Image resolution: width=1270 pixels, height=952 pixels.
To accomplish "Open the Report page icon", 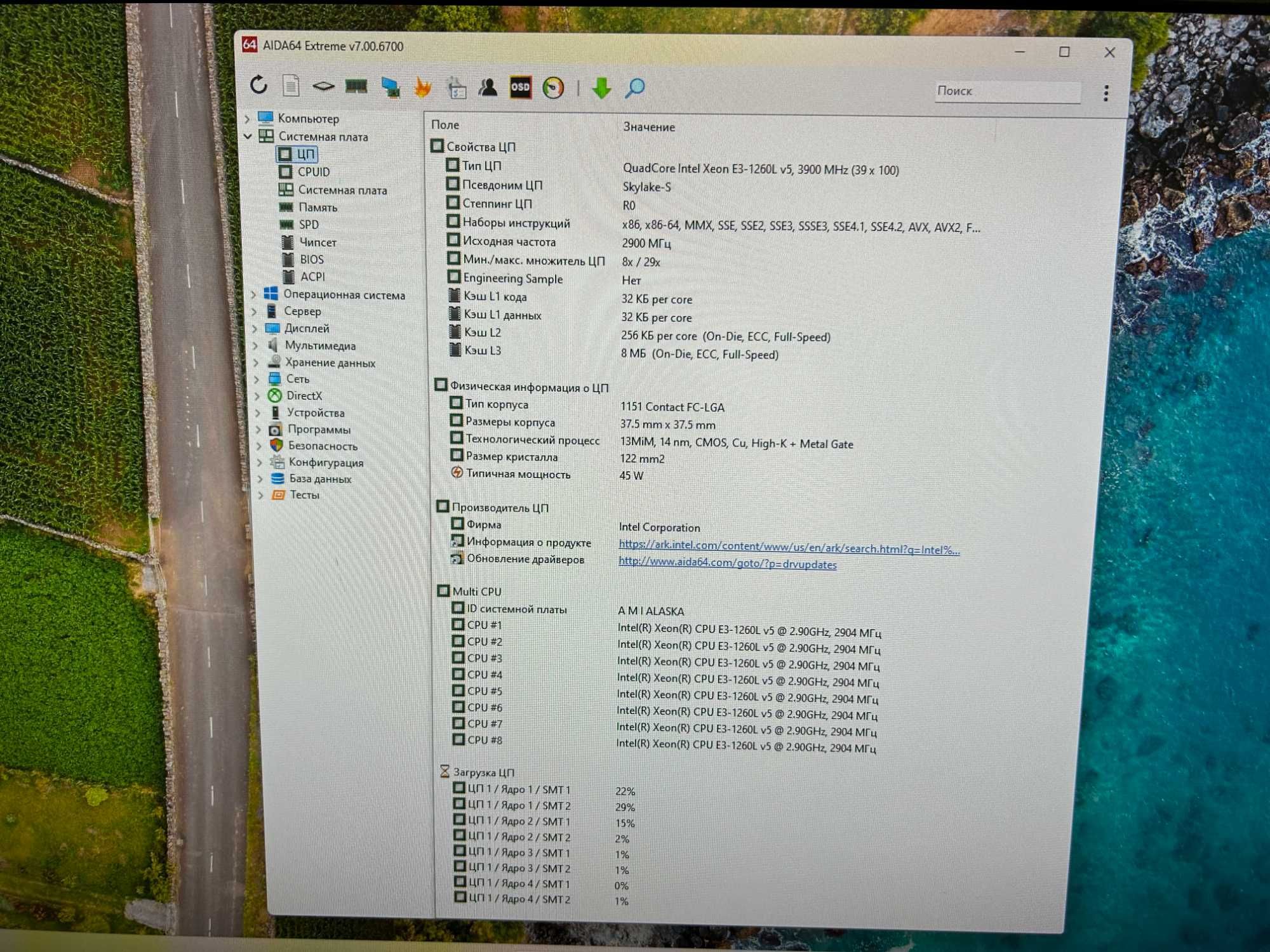I will point(291,86).
